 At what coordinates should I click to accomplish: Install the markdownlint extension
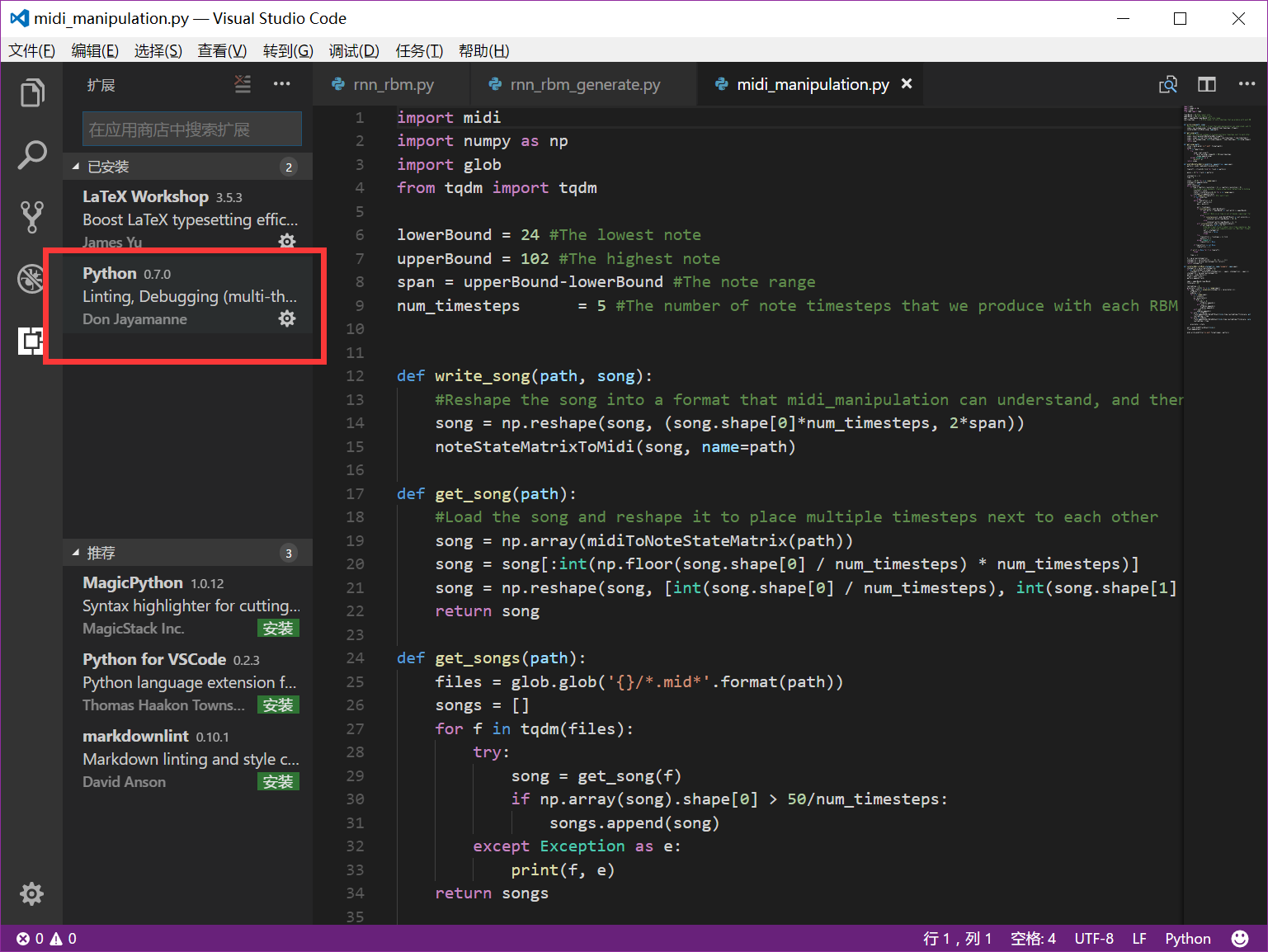pos(278,781)
